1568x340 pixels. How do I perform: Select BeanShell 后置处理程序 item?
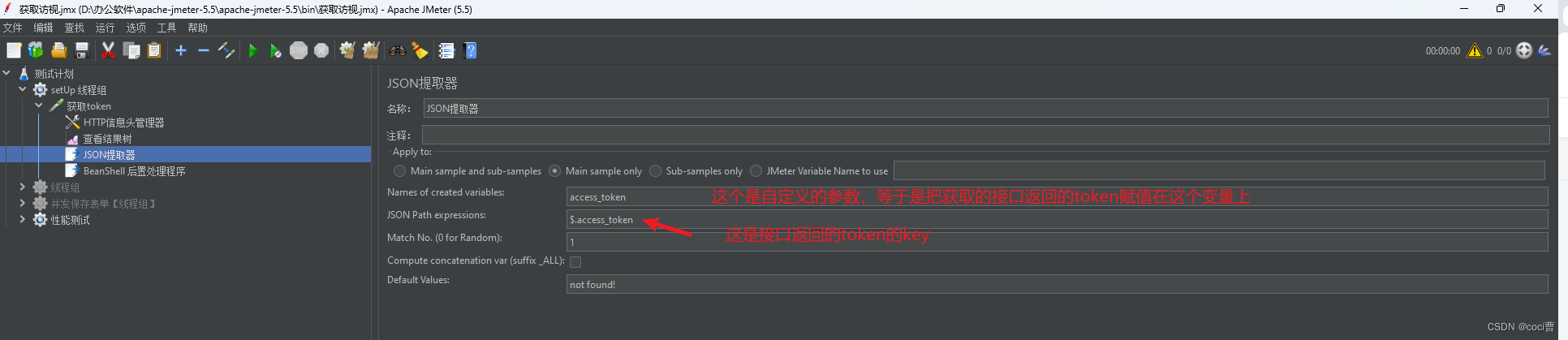coord(134,171)
